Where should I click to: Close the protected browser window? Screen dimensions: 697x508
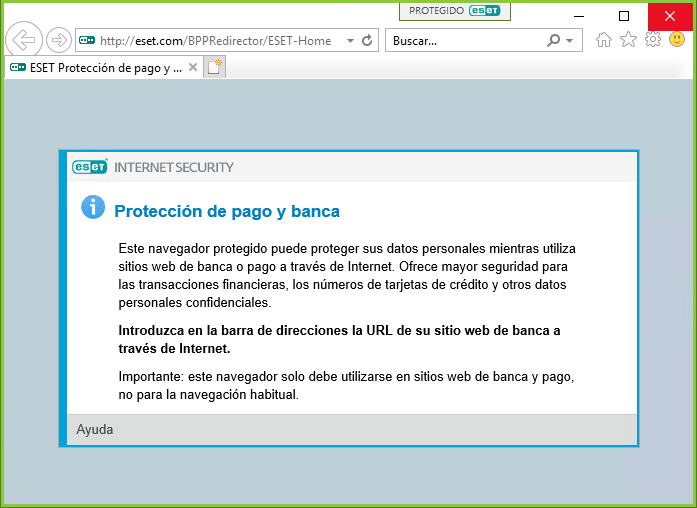coord(670,16)
